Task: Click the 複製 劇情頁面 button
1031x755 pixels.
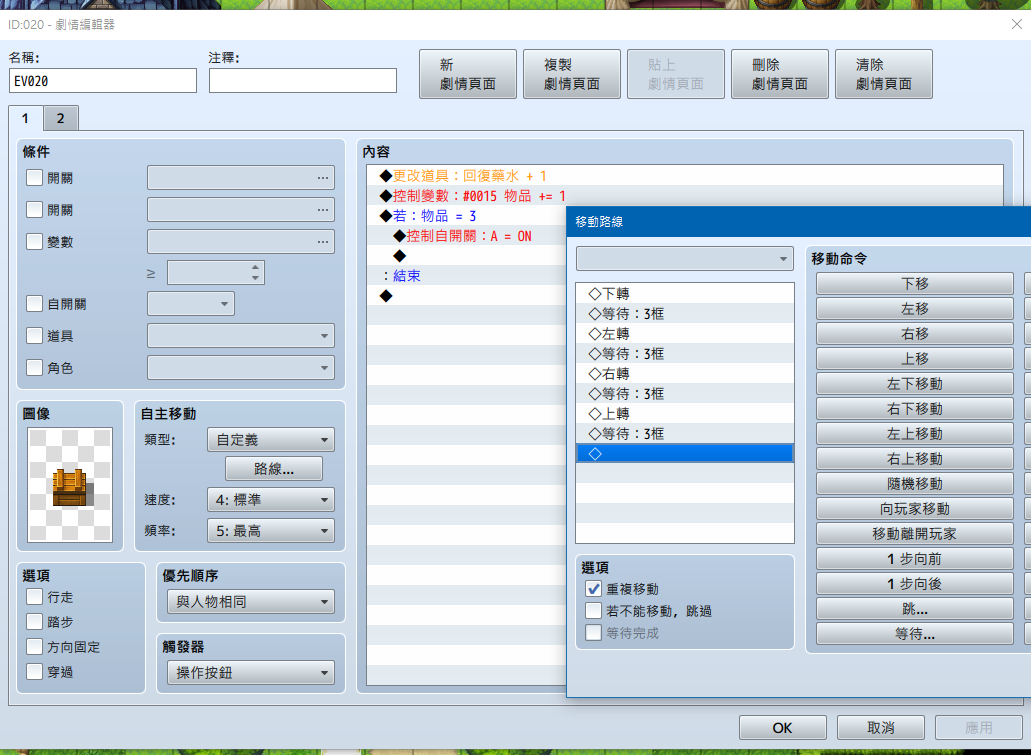Action: tap(571, 74)
